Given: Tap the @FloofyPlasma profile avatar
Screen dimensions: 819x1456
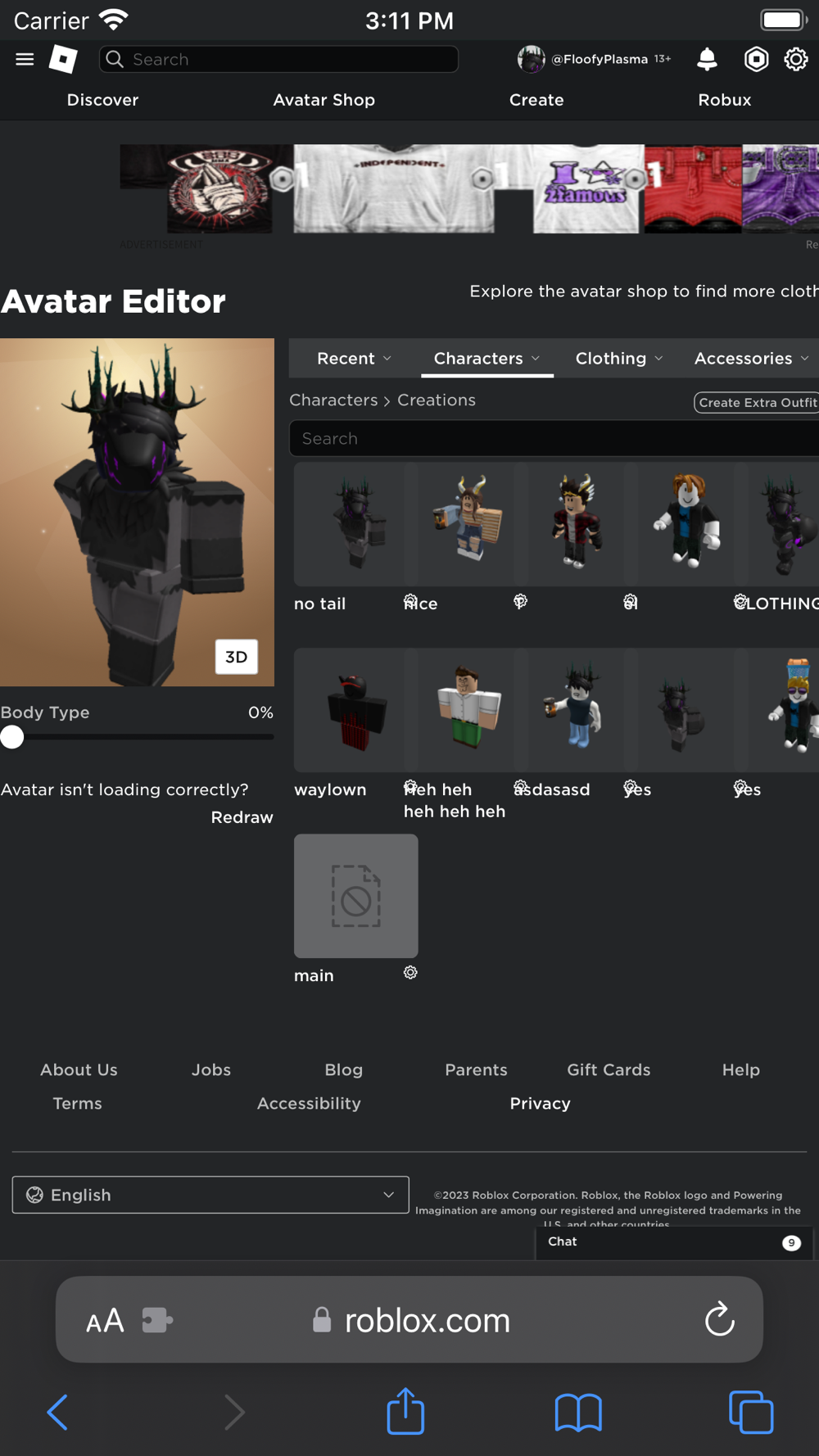Looking at the screenshot, I should [531, 59].
